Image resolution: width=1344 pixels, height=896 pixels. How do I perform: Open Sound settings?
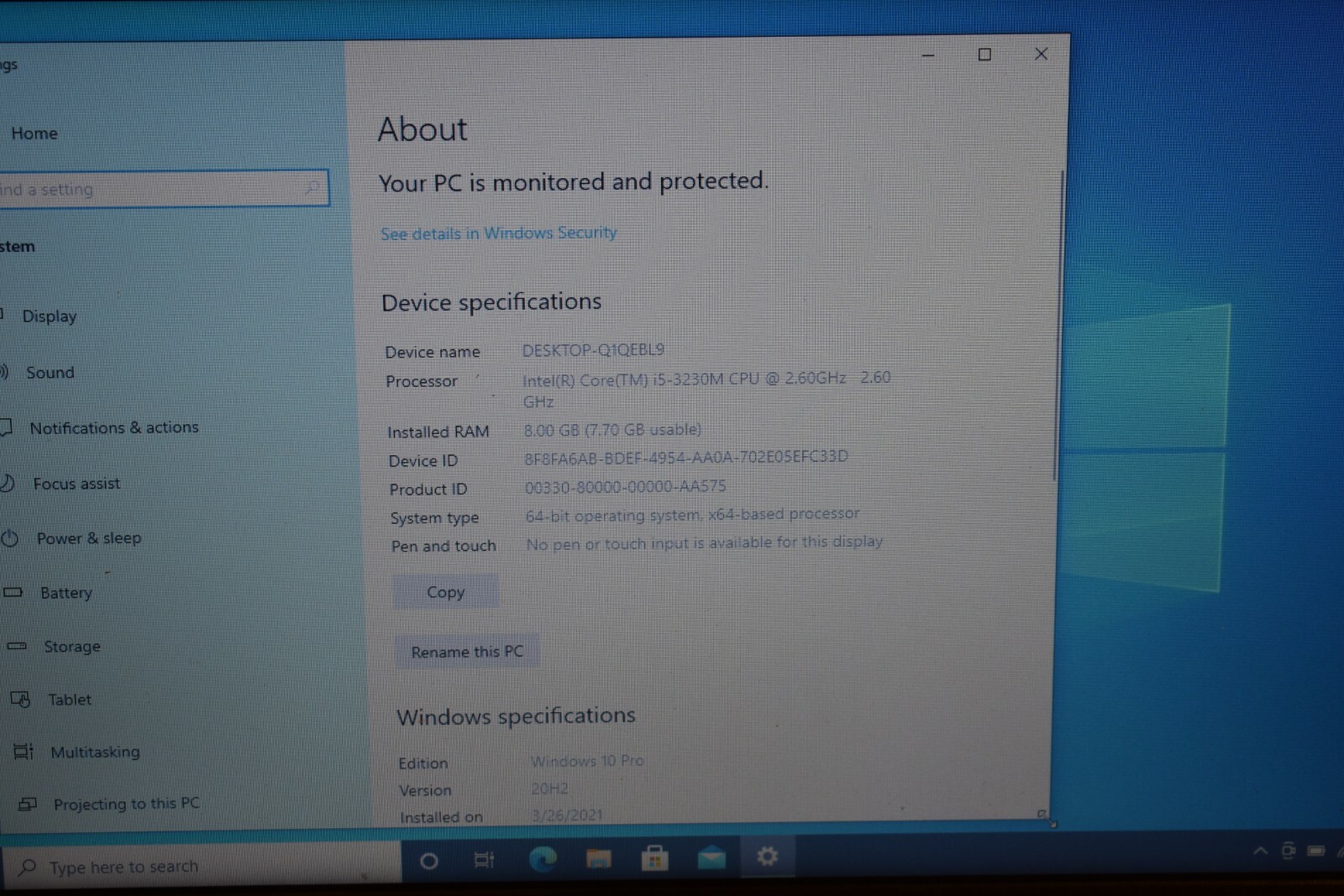click(50, 373)
